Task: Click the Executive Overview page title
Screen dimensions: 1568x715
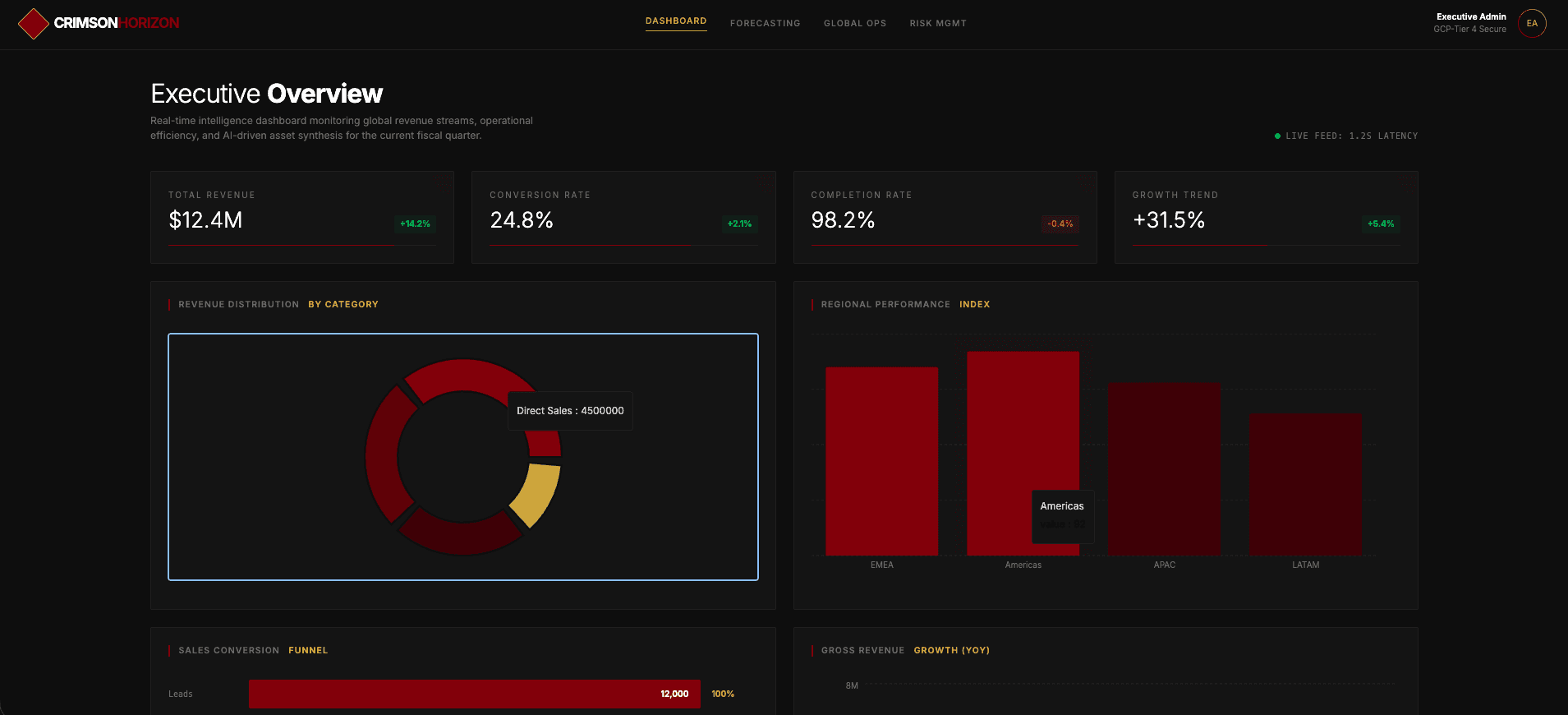Action: point(267,94)
